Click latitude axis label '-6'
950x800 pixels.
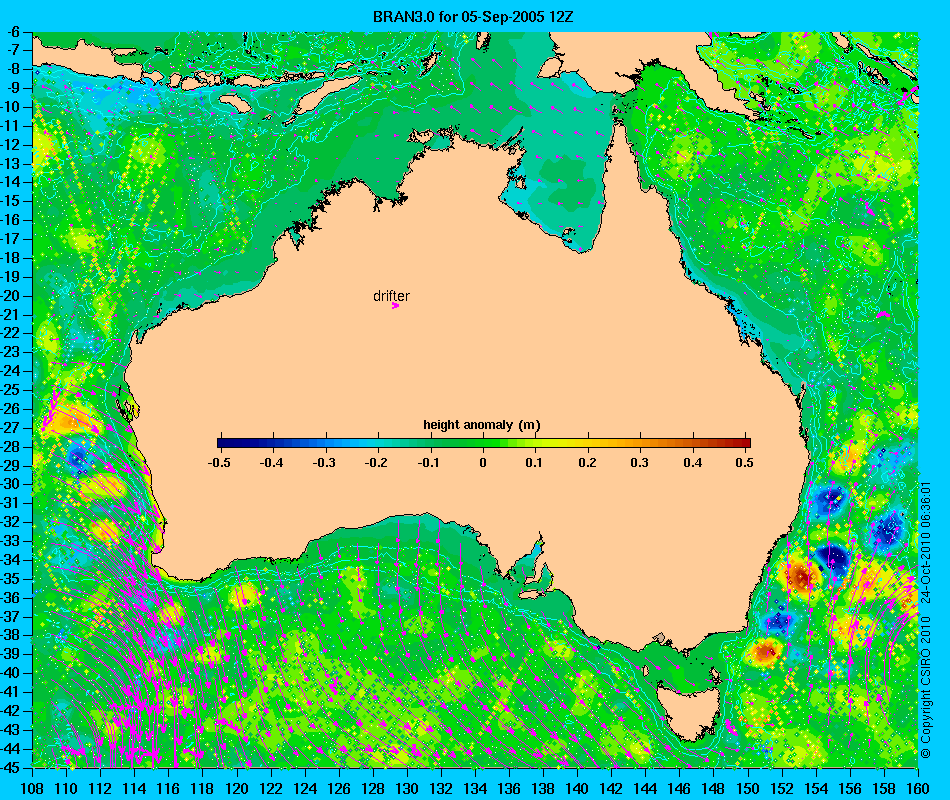pos(14,32)
